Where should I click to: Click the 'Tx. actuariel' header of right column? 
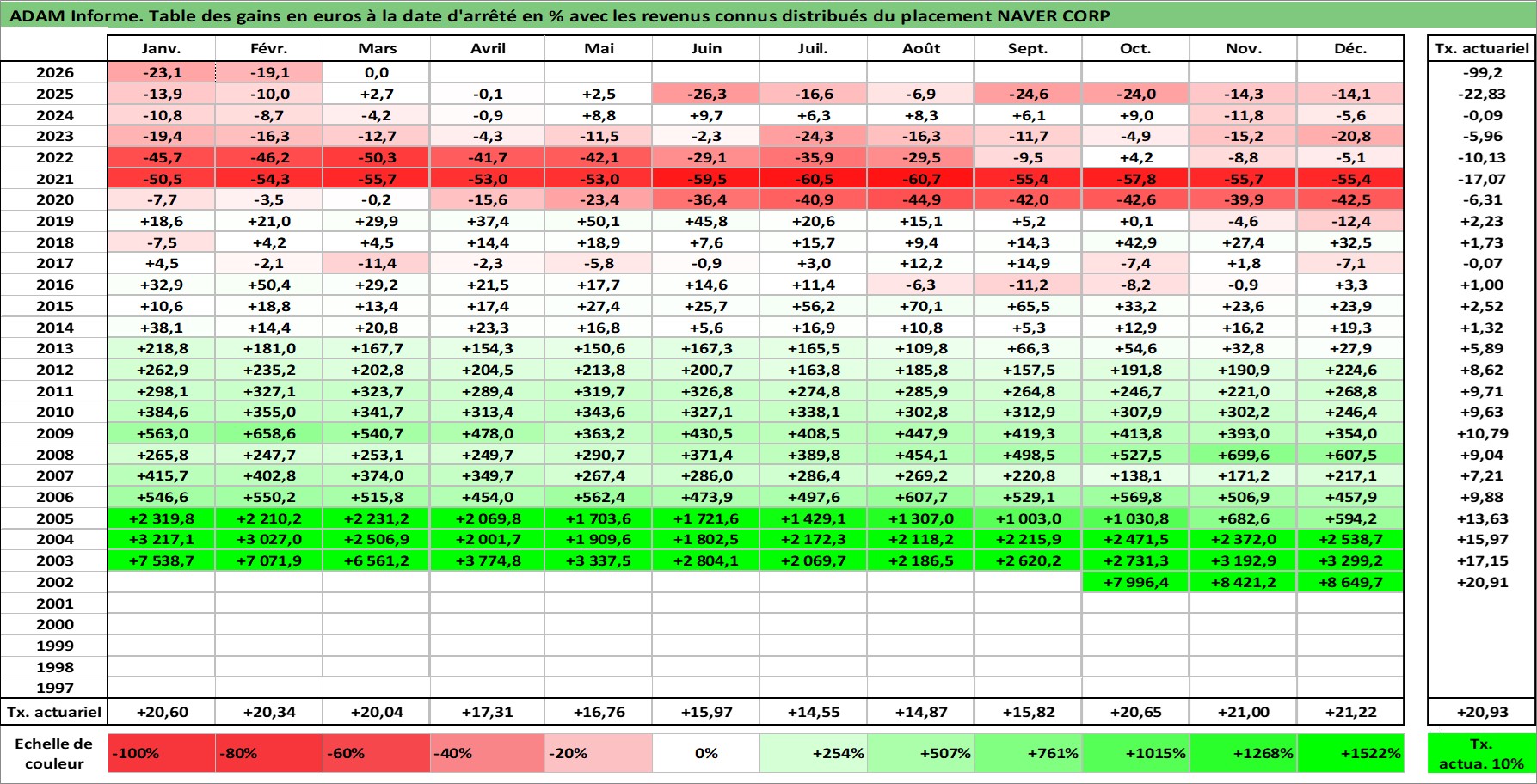(x=1481, y=49)
